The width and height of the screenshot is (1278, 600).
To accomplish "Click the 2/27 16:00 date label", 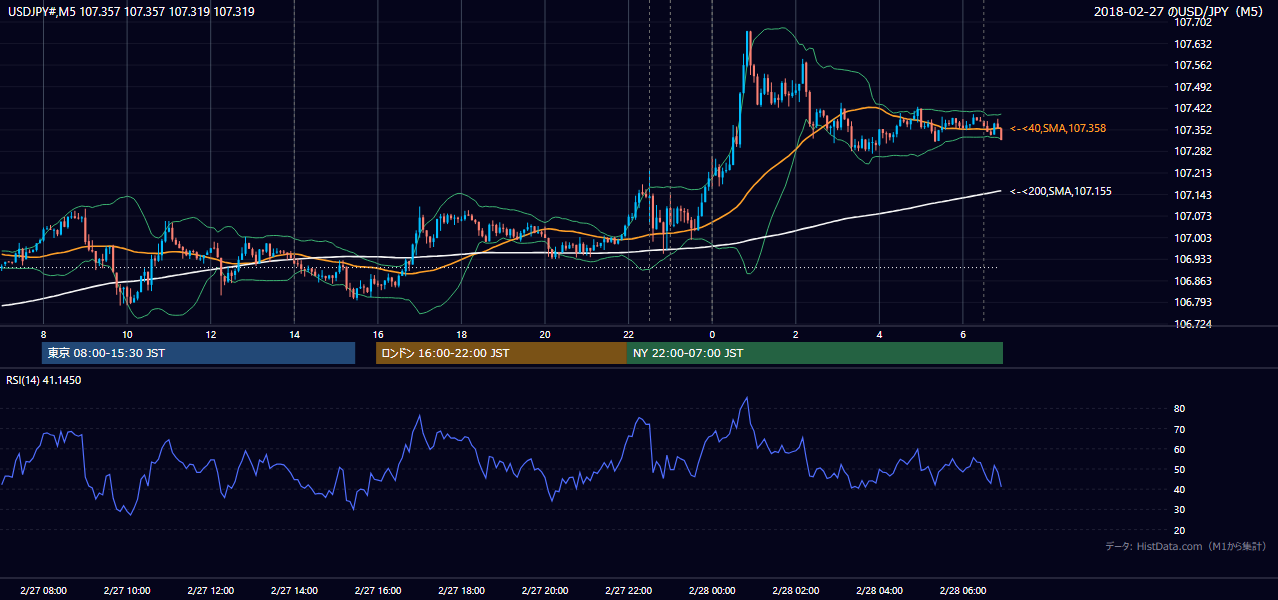I will (x=377, y=591).
